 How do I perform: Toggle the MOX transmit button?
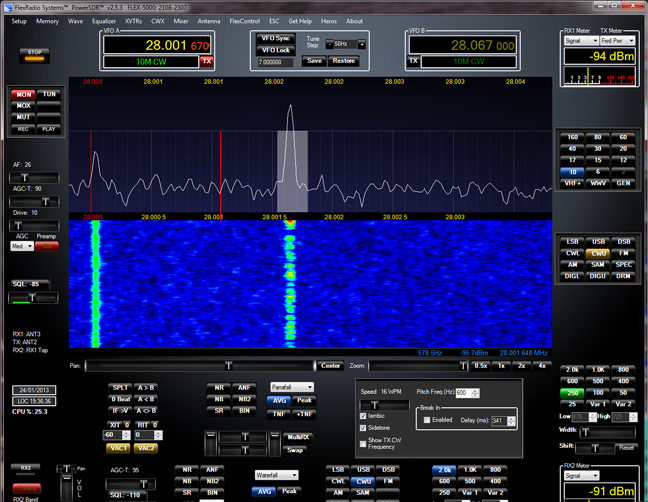[24, 106]
